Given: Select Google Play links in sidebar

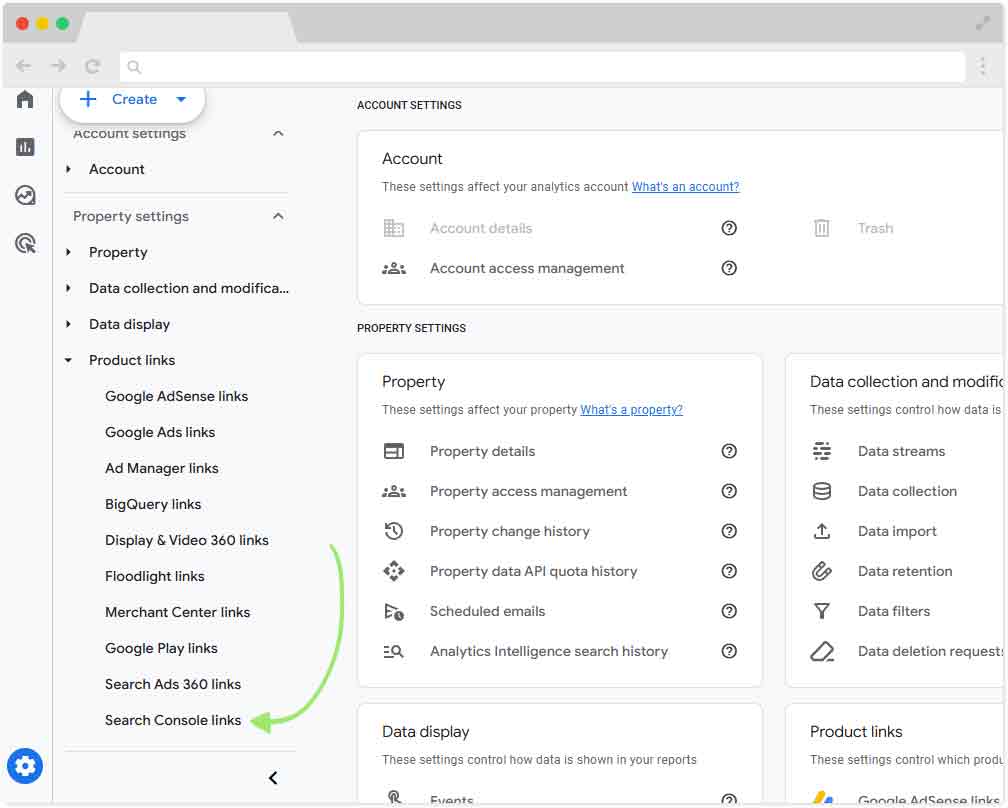Looking at the screenshot, I should [x=161, y=648].
